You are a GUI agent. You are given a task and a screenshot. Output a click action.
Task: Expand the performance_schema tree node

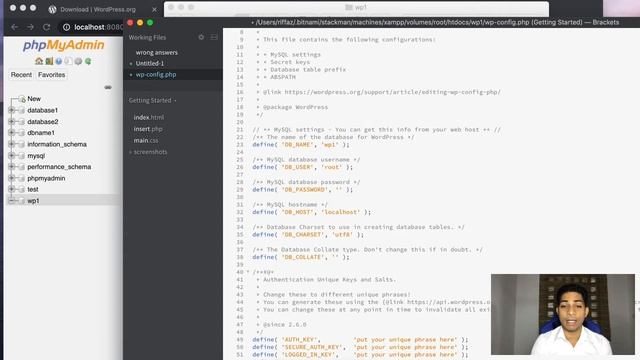click(11, 167)
